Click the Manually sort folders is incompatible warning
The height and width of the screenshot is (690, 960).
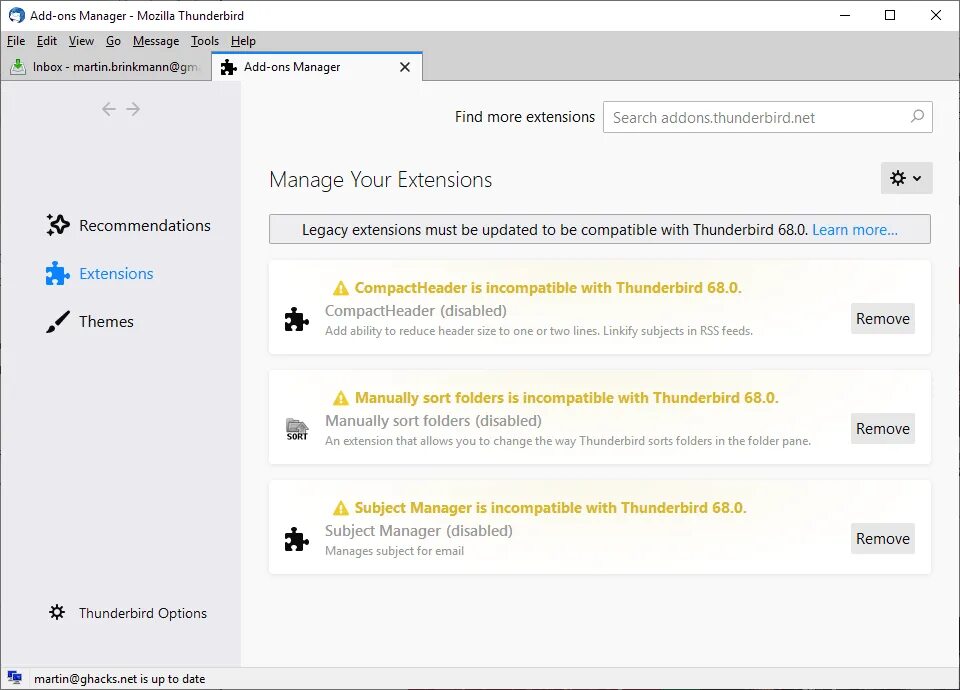[566, 398]
